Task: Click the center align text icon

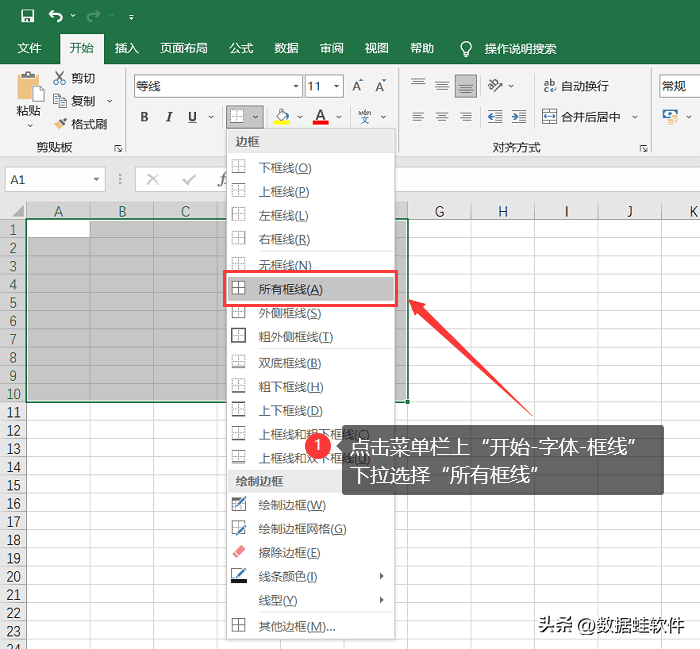Action: point(441,117)
